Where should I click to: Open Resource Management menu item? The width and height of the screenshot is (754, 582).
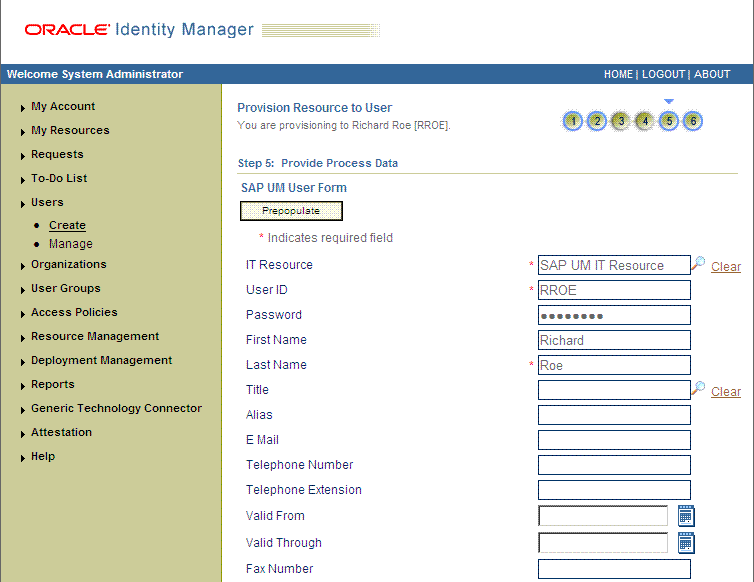tap(95, 337)
